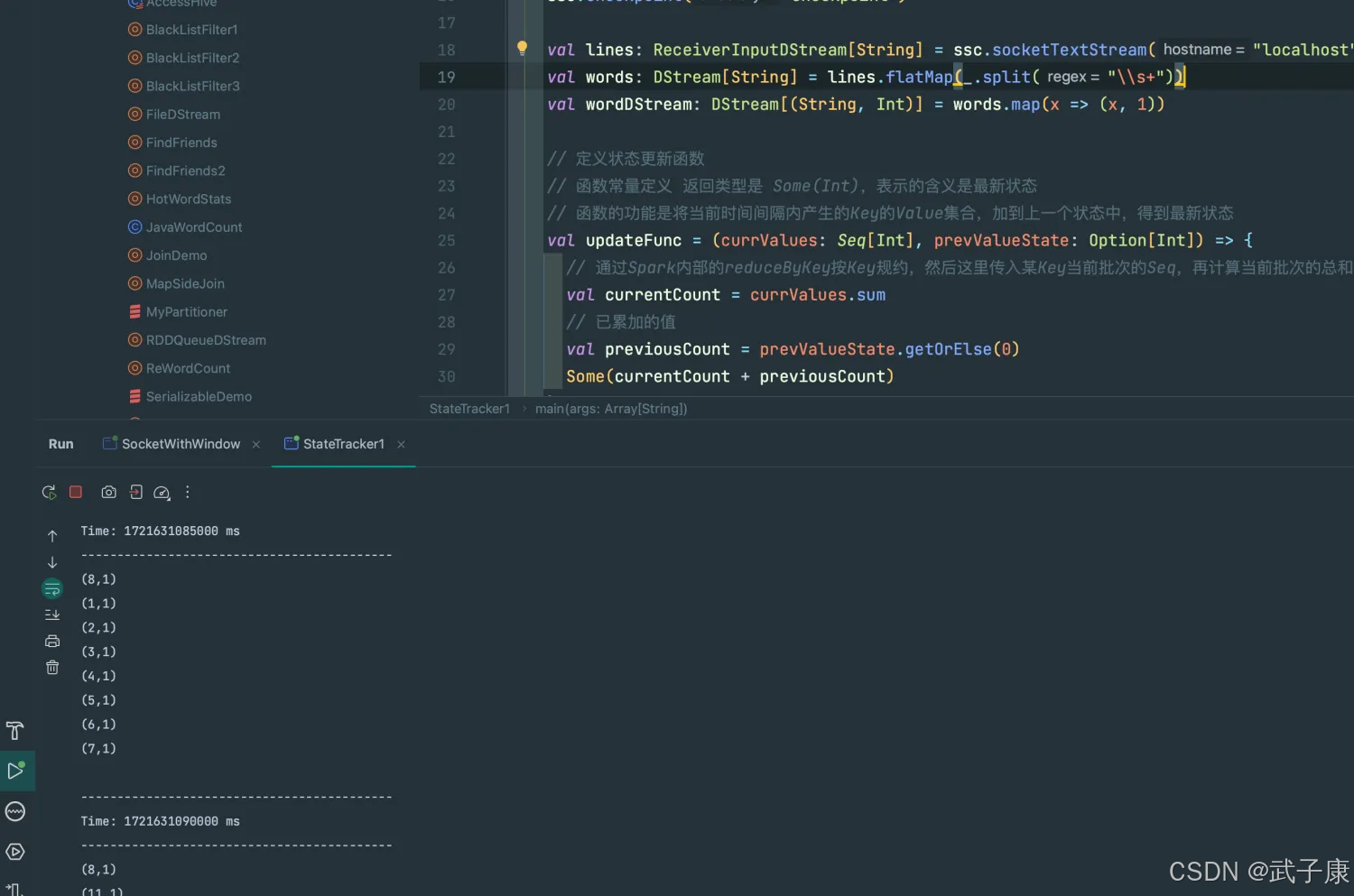
Task: Toggle the Run tool window button
Action: click(x=15, y=771)
